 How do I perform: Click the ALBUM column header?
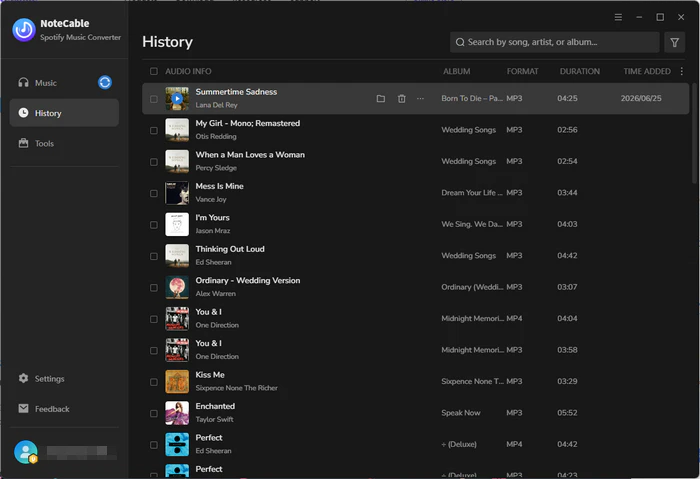click(456, 71)
